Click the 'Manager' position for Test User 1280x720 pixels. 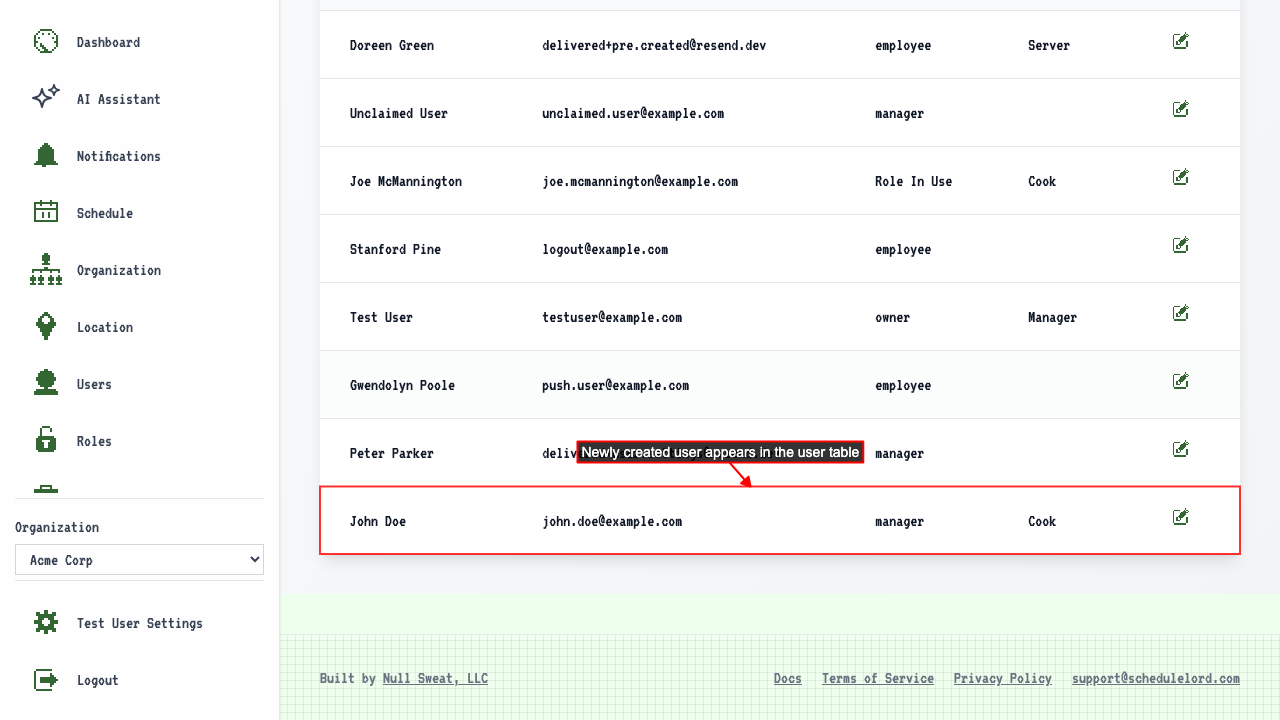pyautogui.click(x=1052, y=317)
